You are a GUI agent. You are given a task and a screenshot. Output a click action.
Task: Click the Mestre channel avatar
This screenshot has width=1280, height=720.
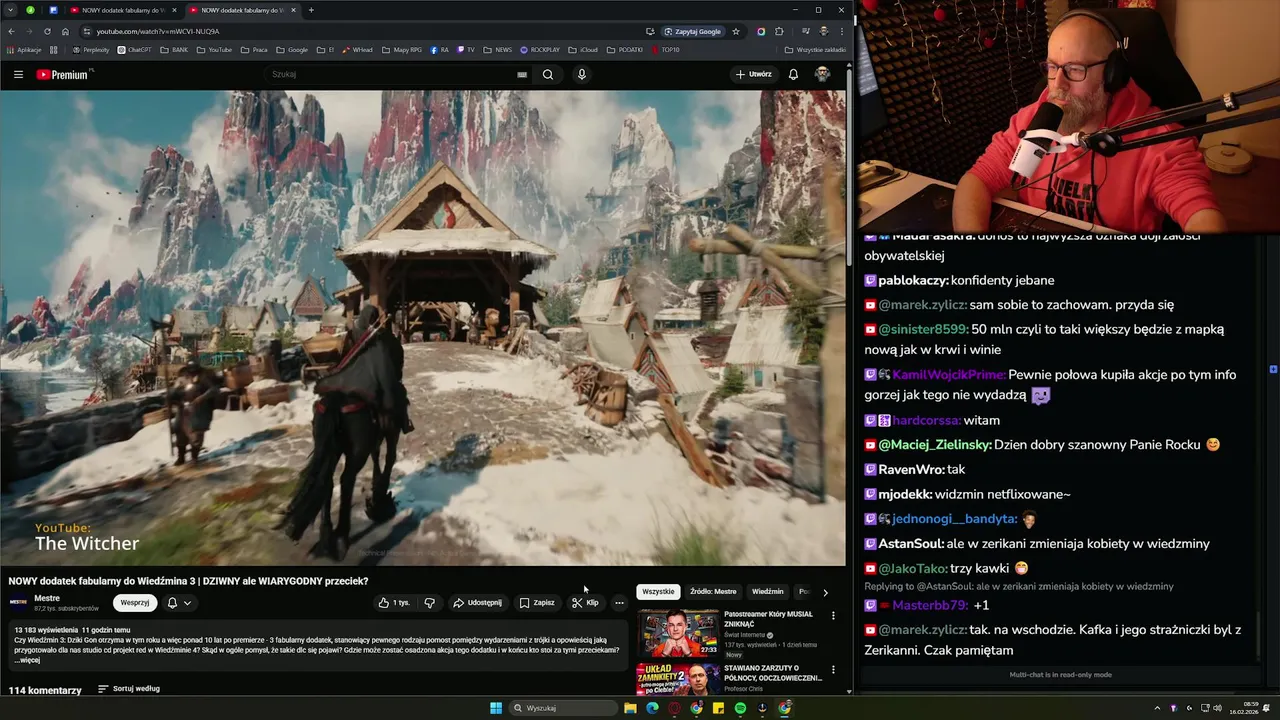pos(18,602)
